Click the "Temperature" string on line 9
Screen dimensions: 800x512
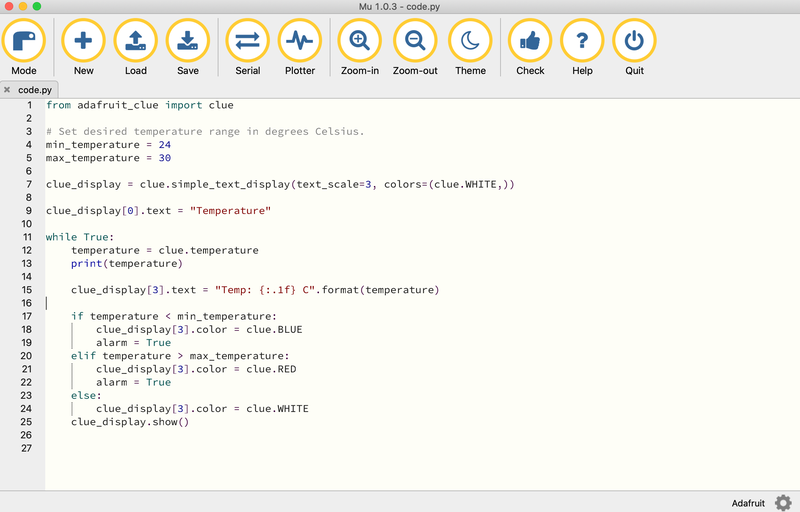[x=231, y=211]
